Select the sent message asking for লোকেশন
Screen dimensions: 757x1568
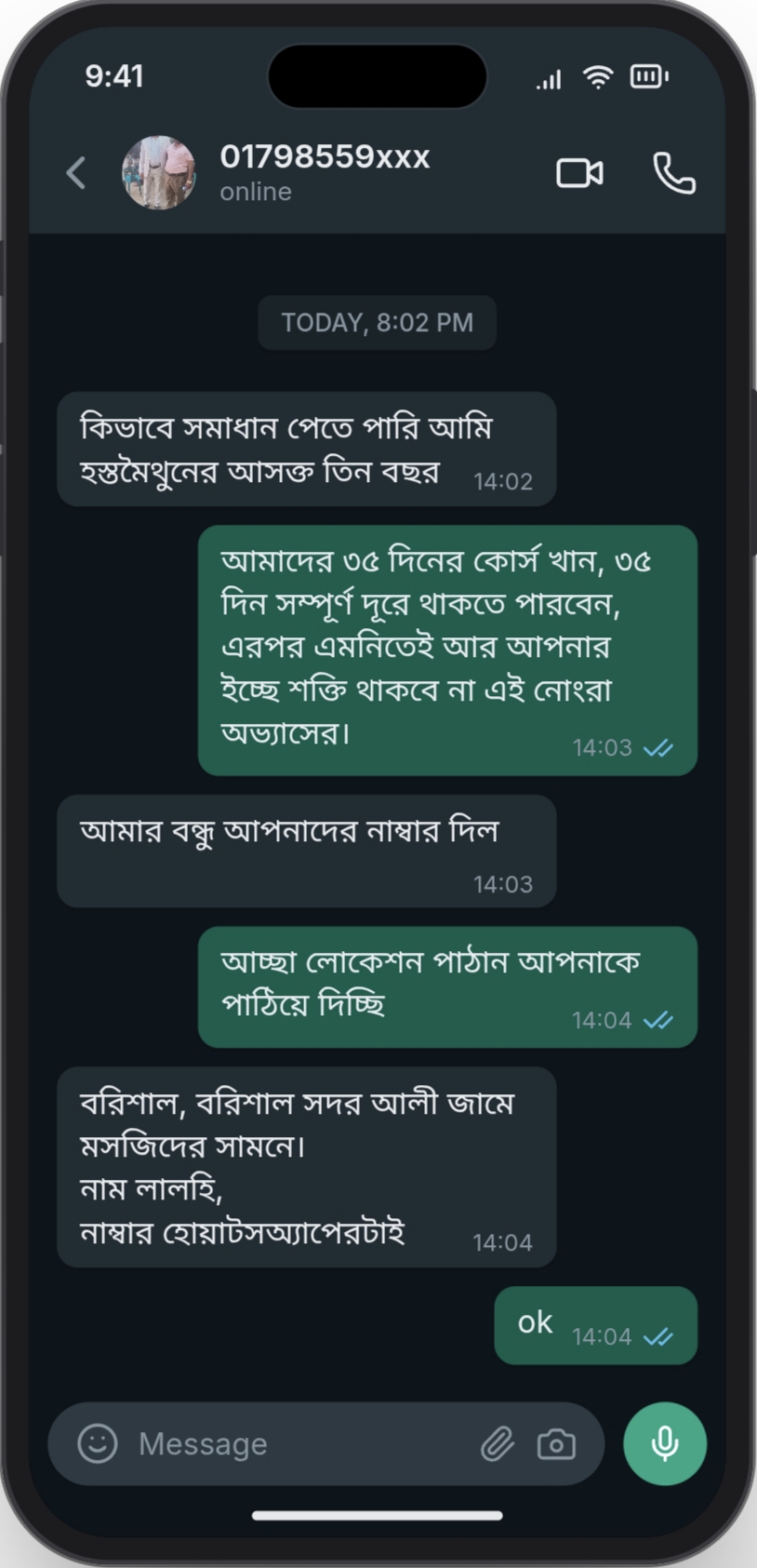(447, 986)
